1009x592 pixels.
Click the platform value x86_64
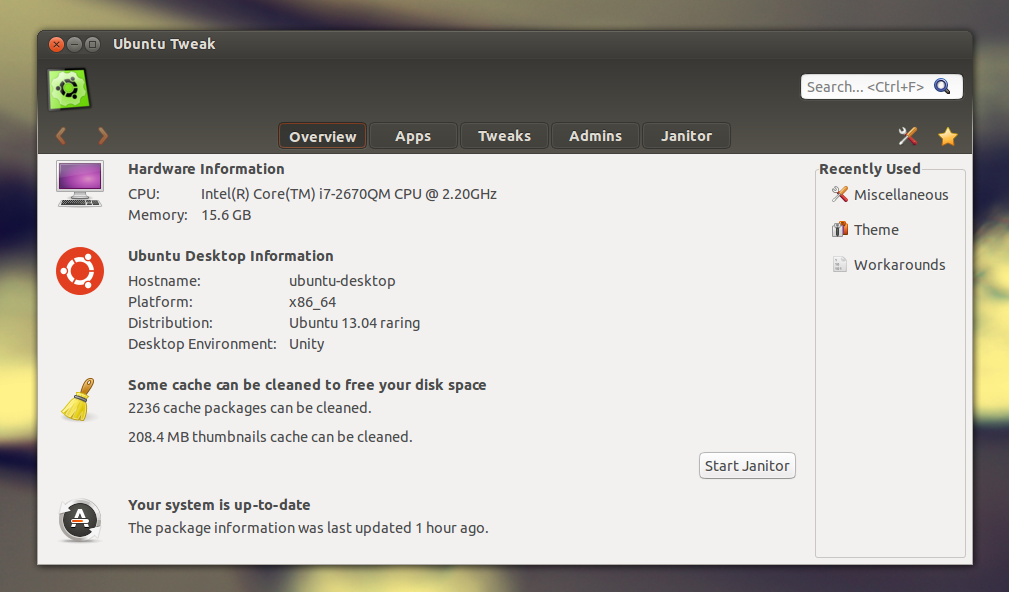point(312,302)
